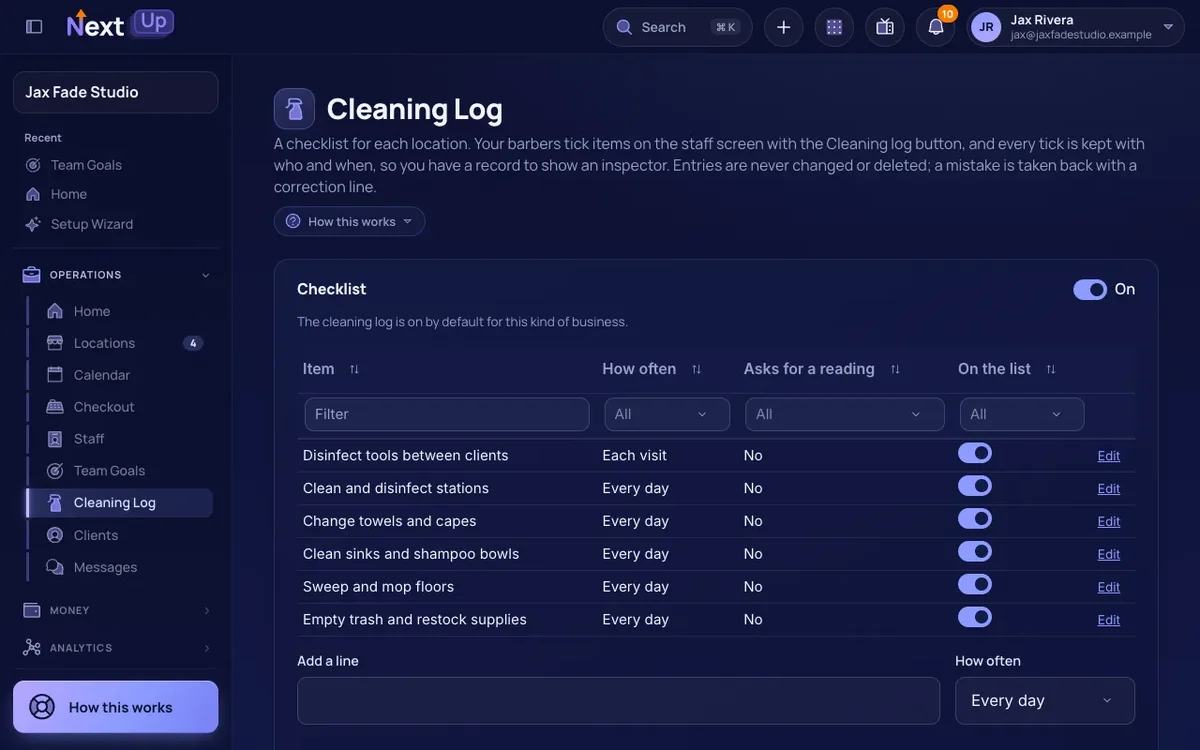1200x750 pixels.
Task: Click the Calendar icon in sidebar
Action: [55, 375]
